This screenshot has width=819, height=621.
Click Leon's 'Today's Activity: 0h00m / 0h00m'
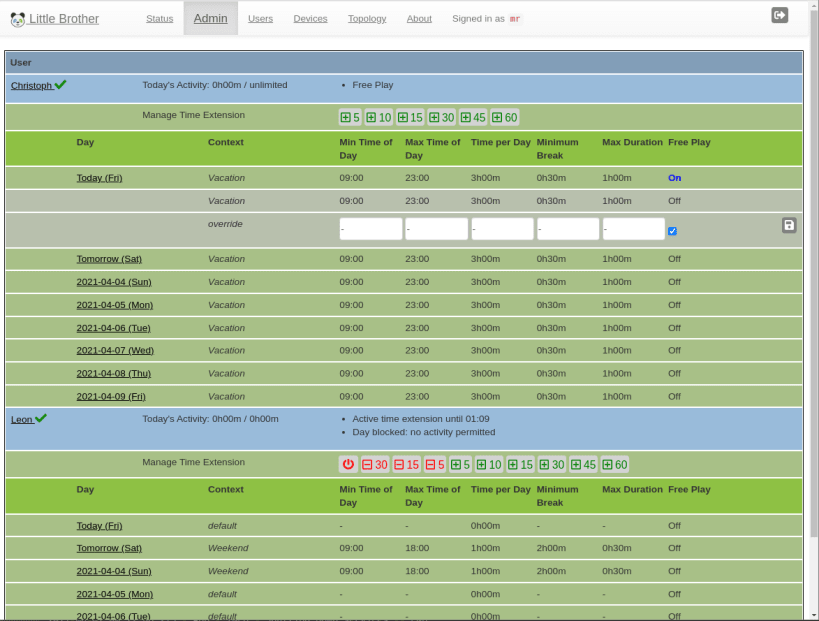(x=210, y=419)
